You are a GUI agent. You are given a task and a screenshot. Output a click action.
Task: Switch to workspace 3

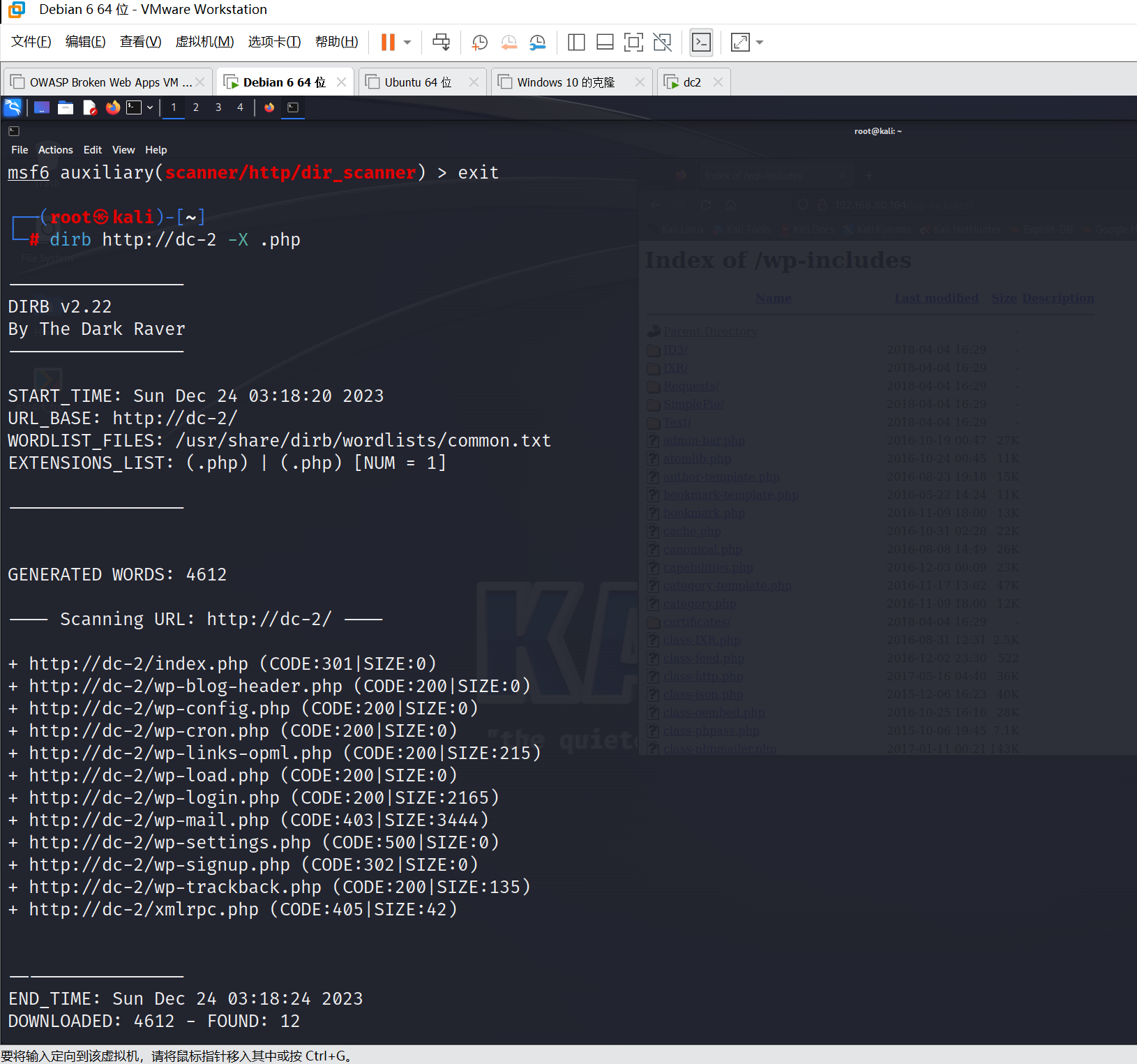[x=218, y=107]
